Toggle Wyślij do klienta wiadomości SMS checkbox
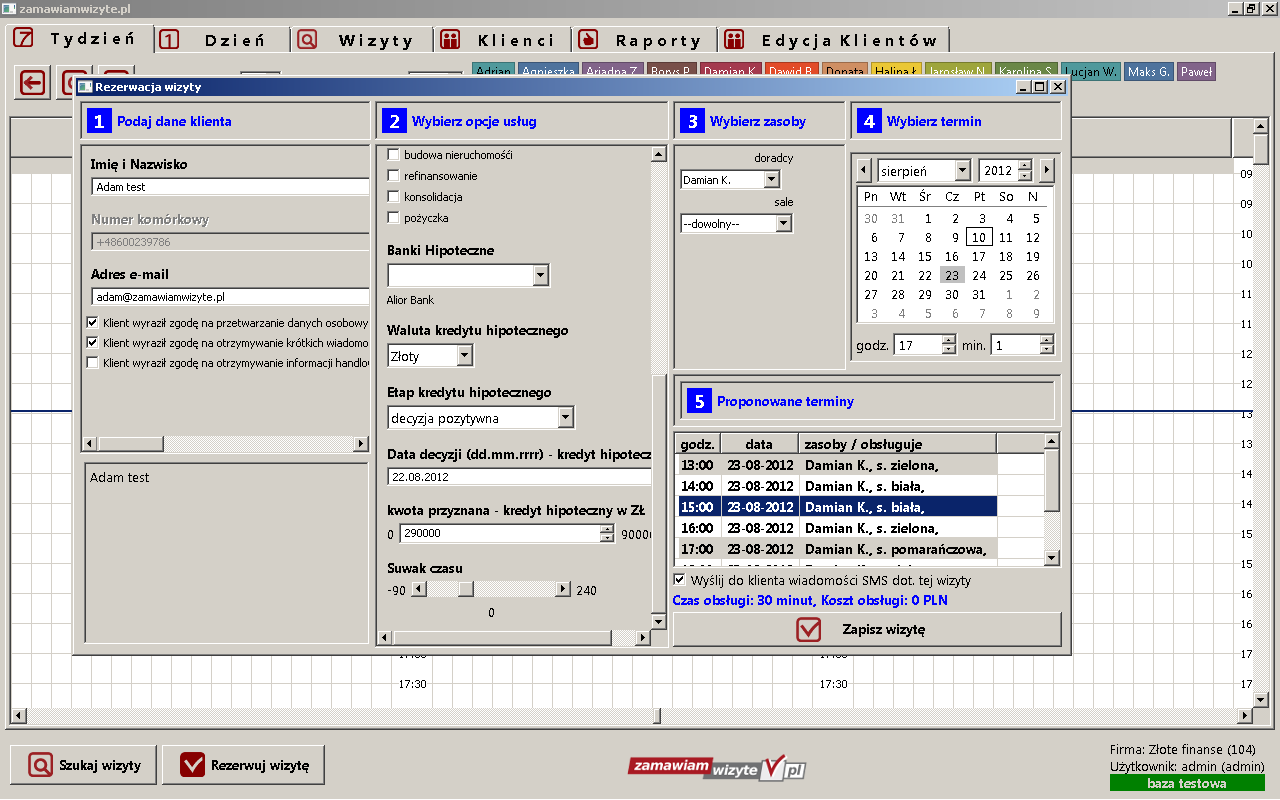 [x=680, y=580]
